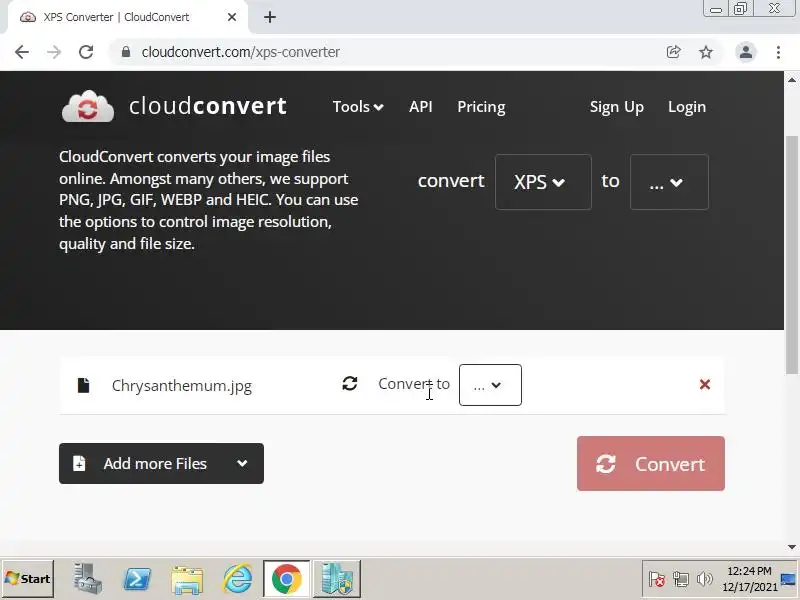This screenshot has width=800, height=600.
Task: Open Windows Explorer folder icon in taskbar
Action: 187,580
